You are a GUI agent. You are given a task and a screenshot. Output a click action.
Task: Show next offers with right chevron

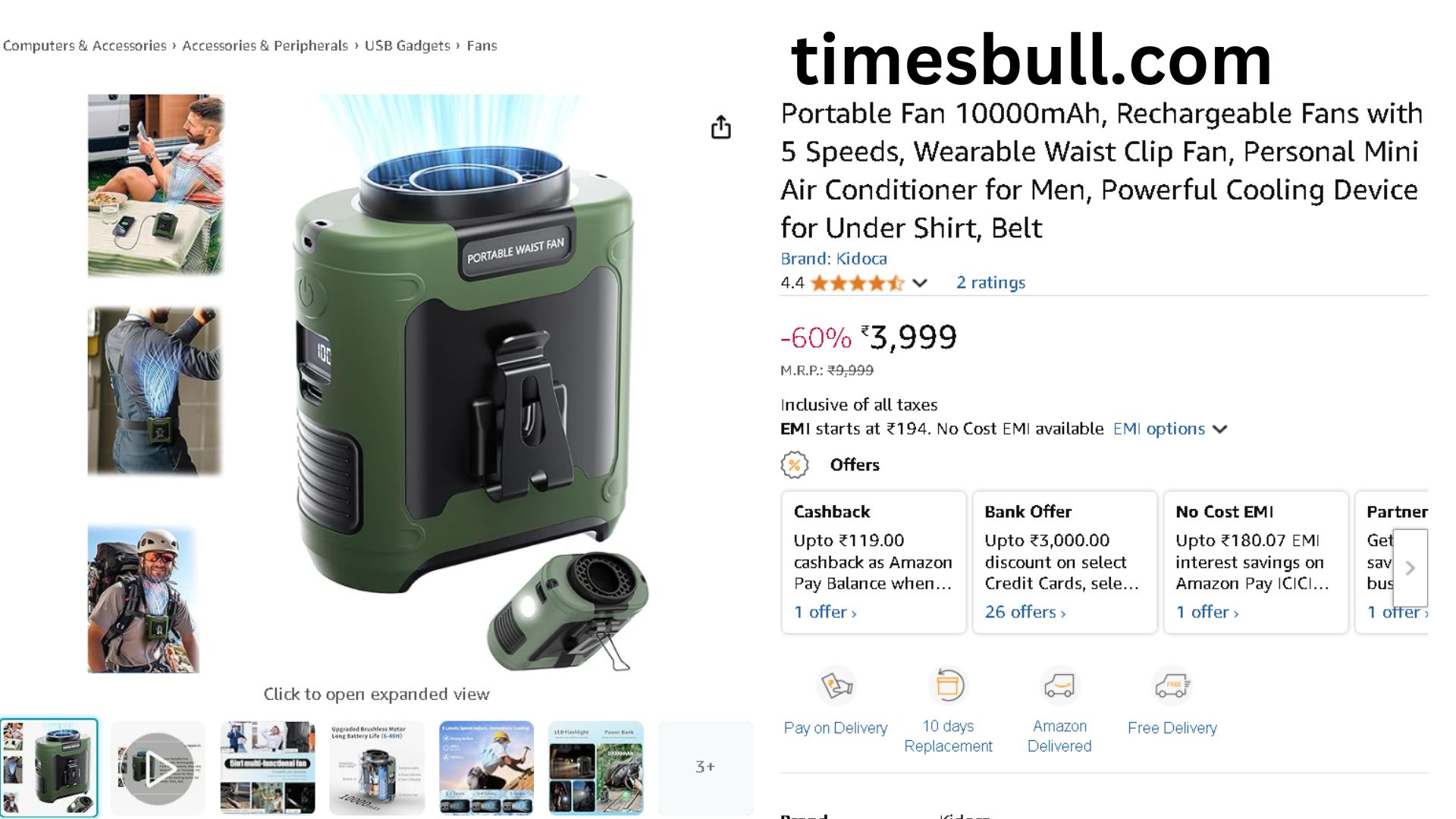pyautogui.click(x=1410, y=567)
